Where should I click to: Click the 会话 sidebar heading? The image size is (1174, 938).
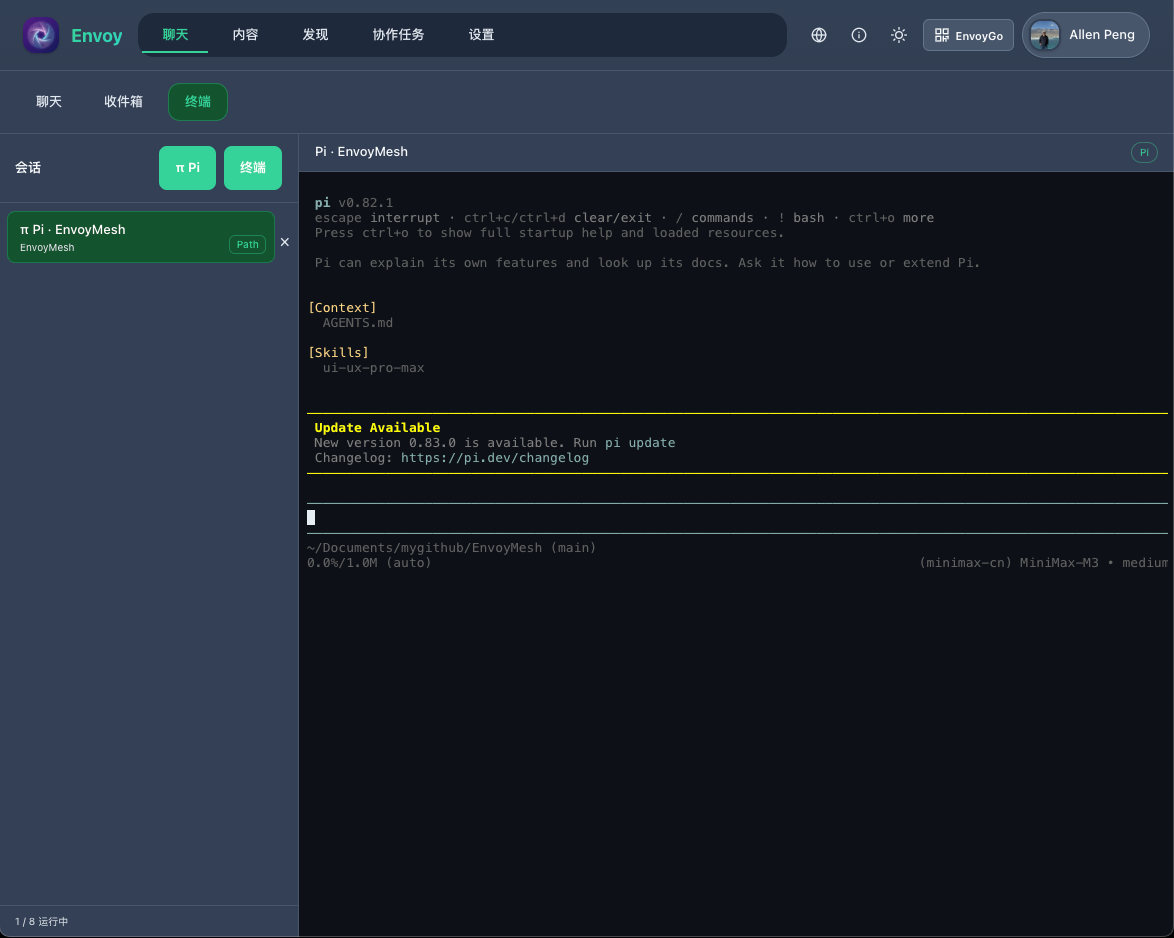point(28,168)
